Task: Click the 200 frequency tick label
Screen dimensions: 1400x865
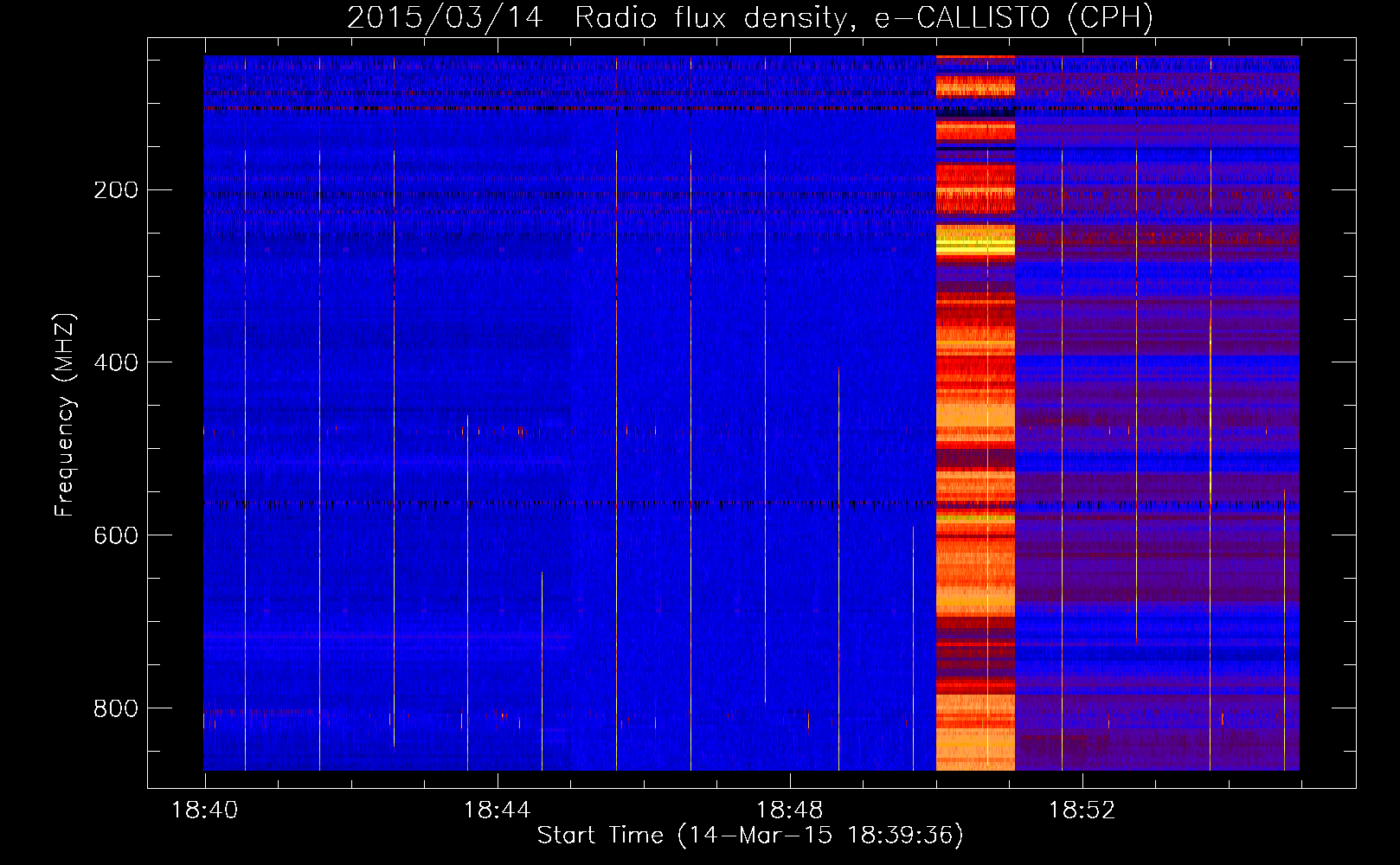Action: pos(116,189)
